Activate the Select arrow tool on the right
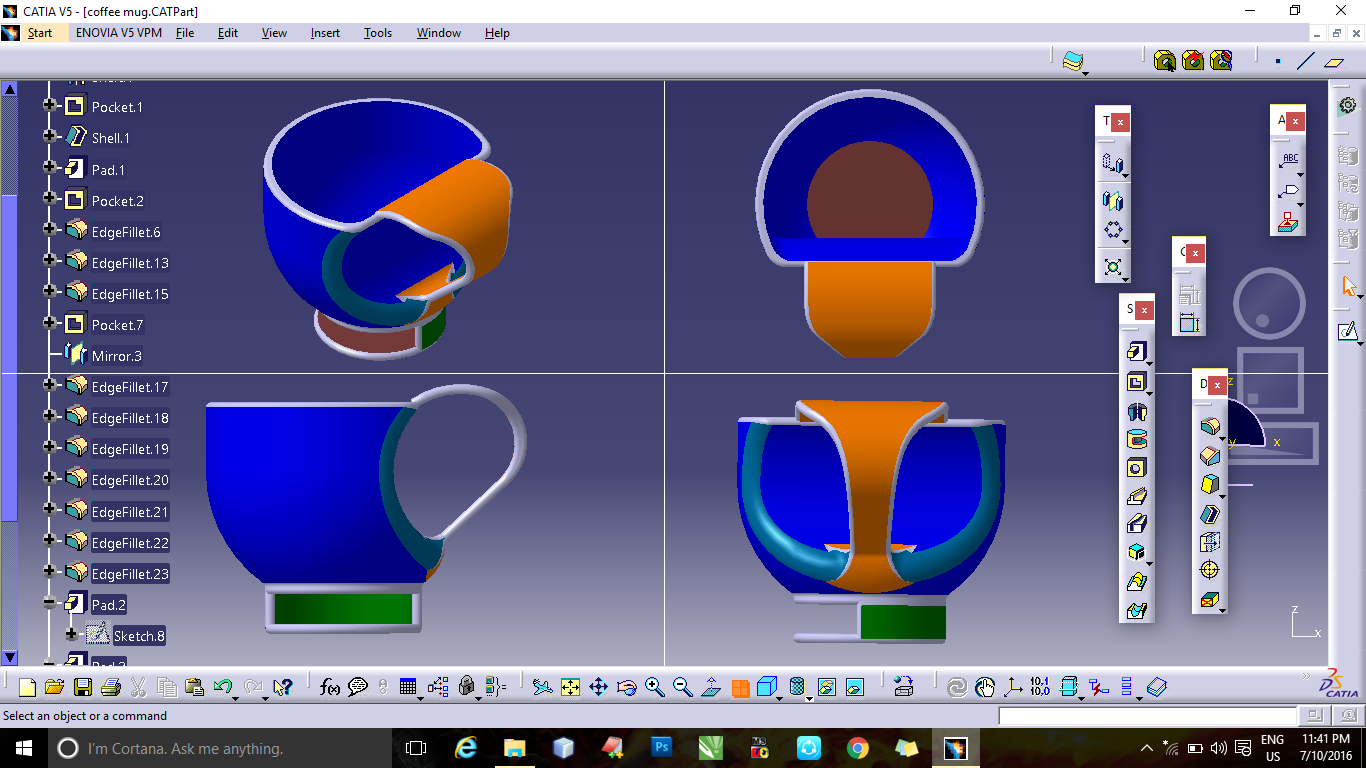 click(1348, 287)
